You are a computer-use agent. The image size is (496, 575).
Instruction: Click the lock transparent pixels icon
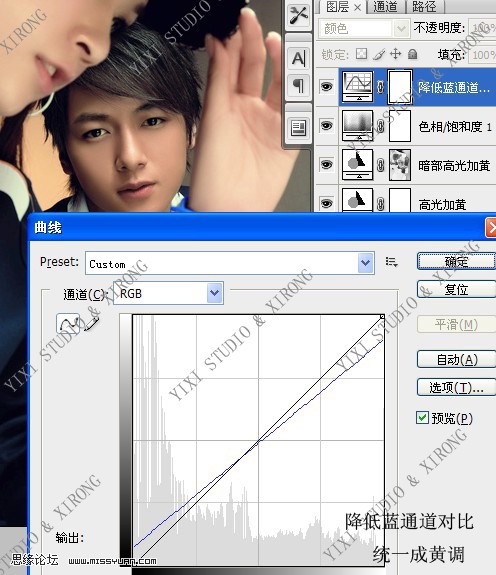(x=361, y=54)
